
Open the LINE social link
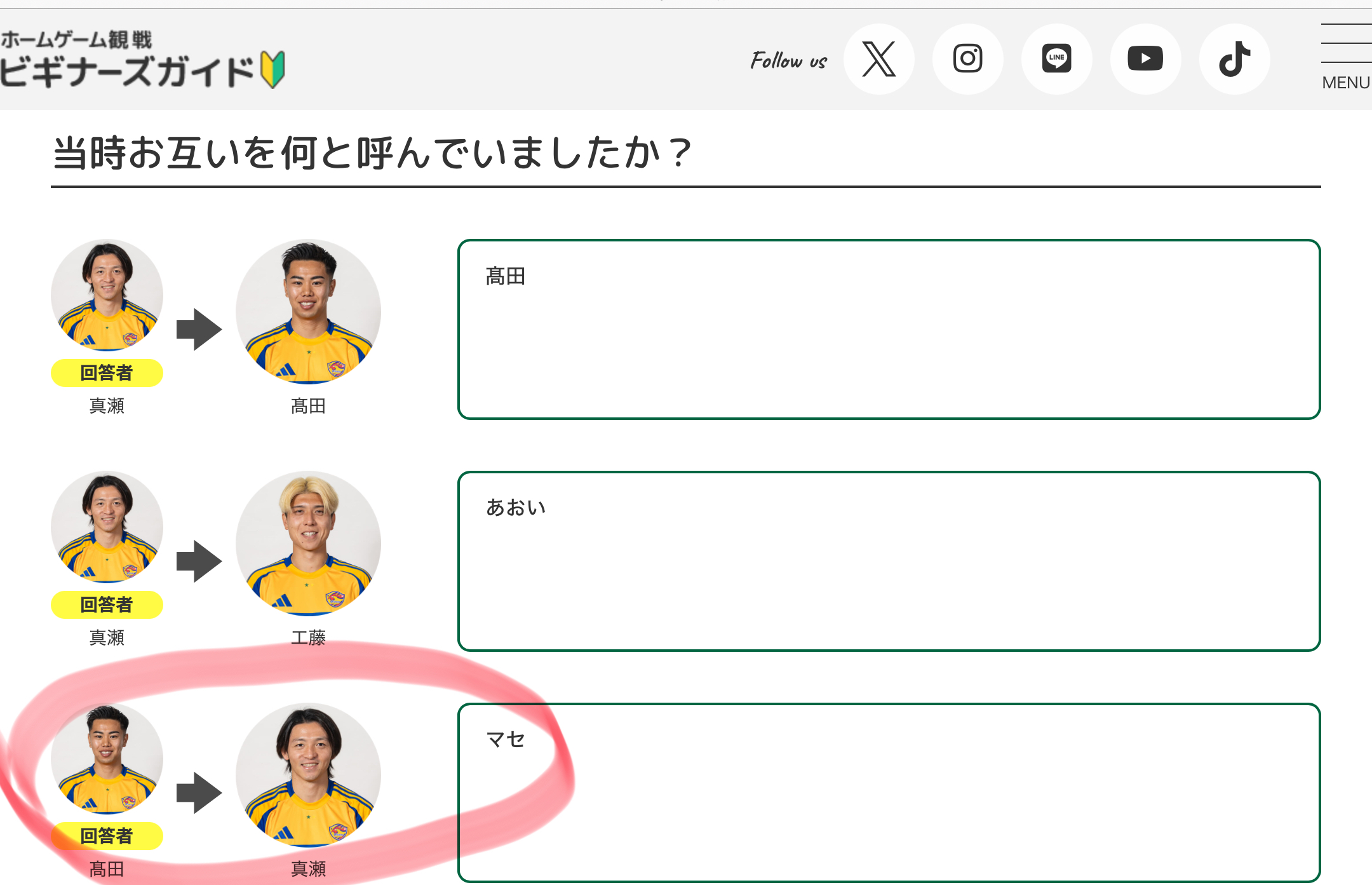1057,59
